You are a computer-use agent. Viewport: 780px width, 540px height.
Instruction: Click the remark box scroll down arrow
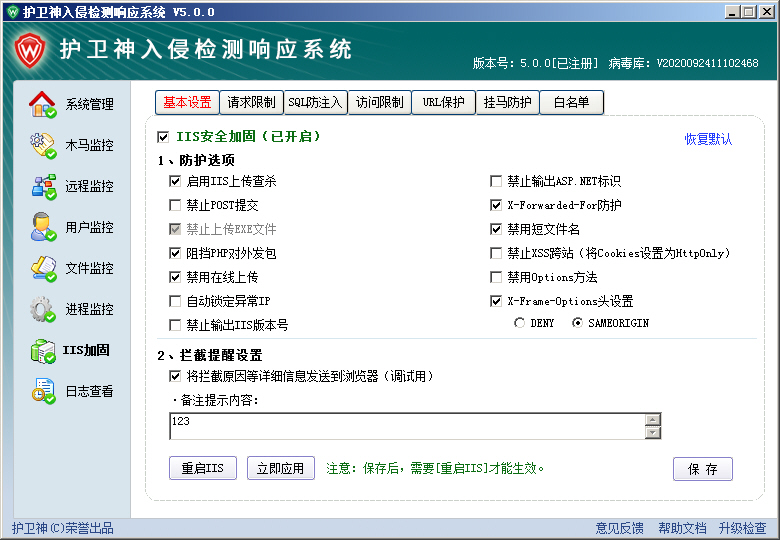(x=652, y=432)
